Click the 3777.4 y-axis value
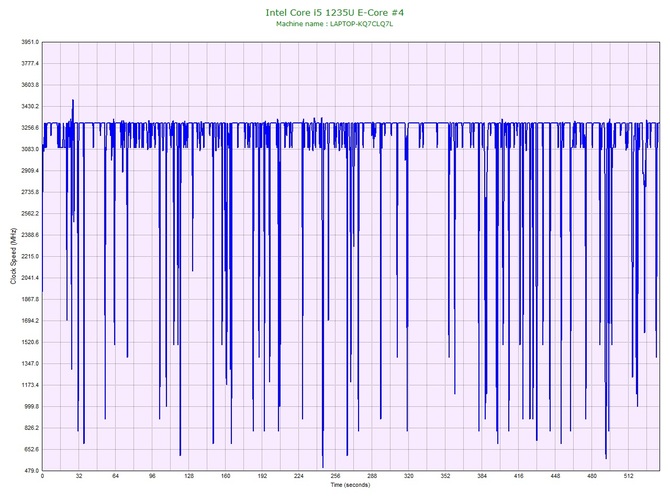 [x=29, y=63]
